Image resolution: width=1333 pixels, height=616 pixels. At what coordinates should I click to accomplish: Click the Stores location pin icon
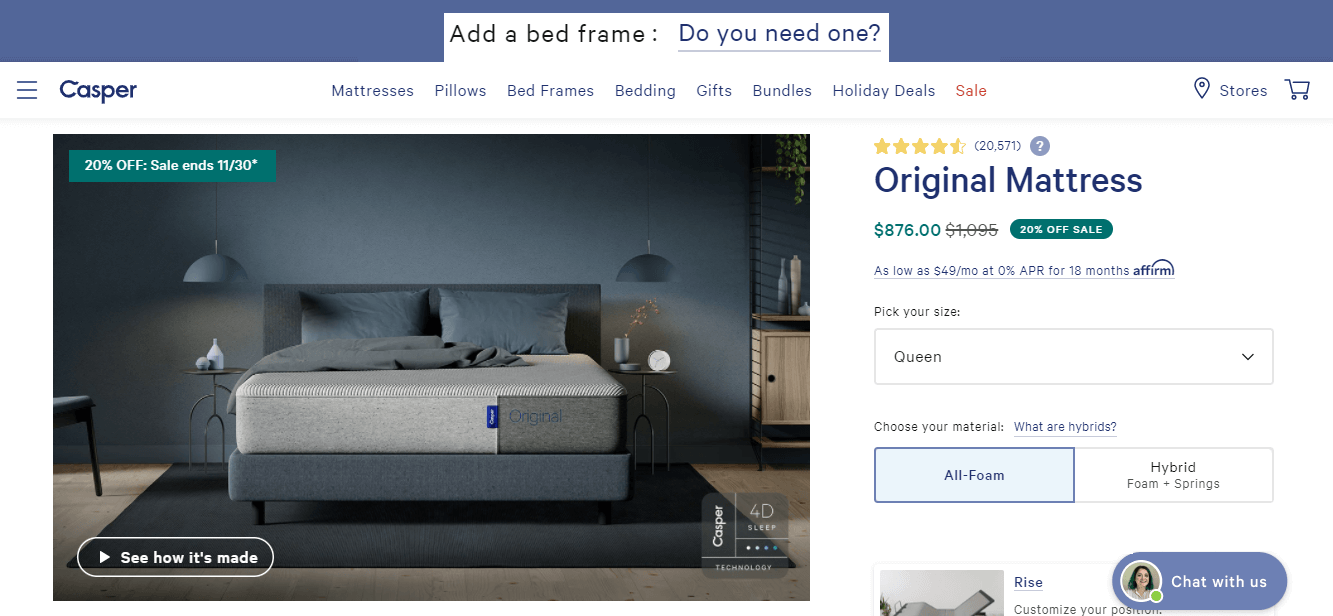pos(1201,89)
